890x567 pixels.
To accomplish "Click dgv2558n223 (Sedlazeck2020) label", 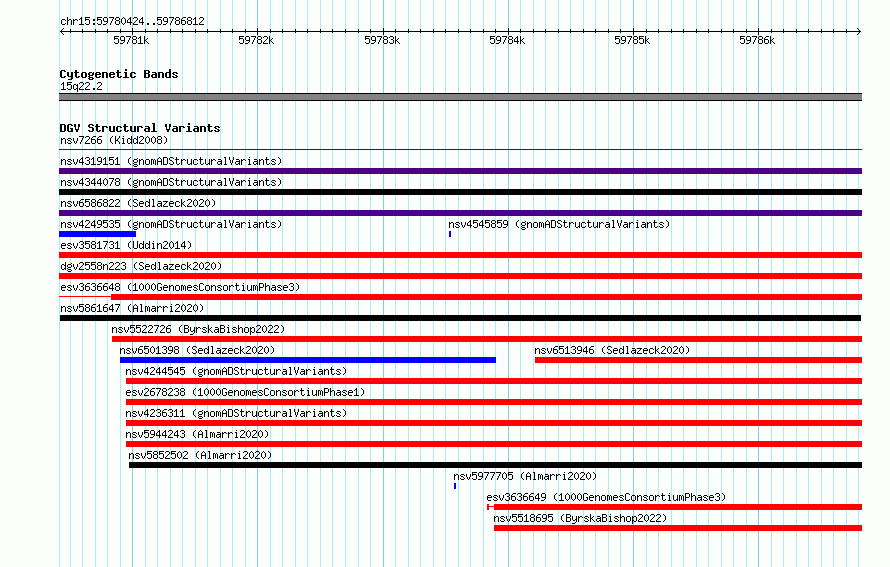I will (x=141, y=266).
